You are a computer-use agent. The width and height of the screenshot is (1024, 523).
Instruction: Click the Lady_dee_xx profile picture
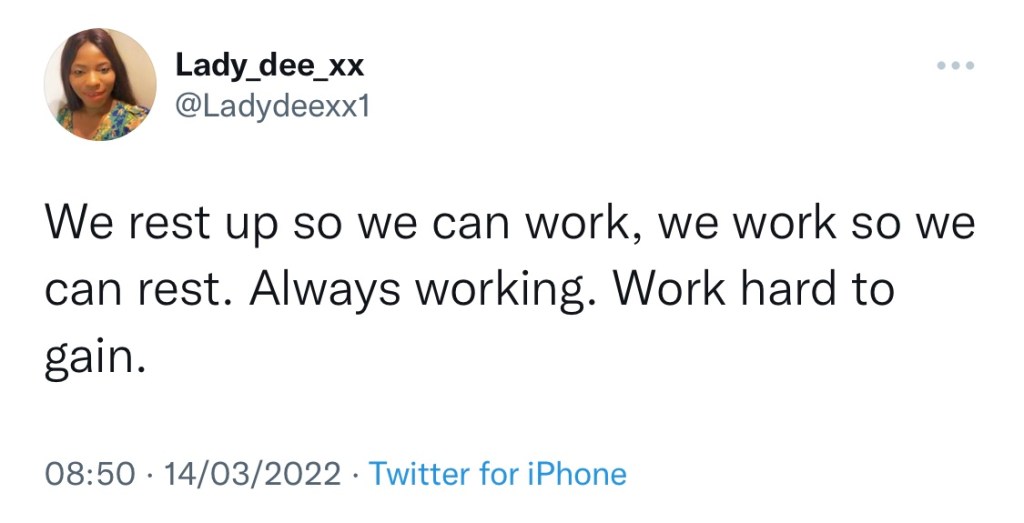(100, 84)
